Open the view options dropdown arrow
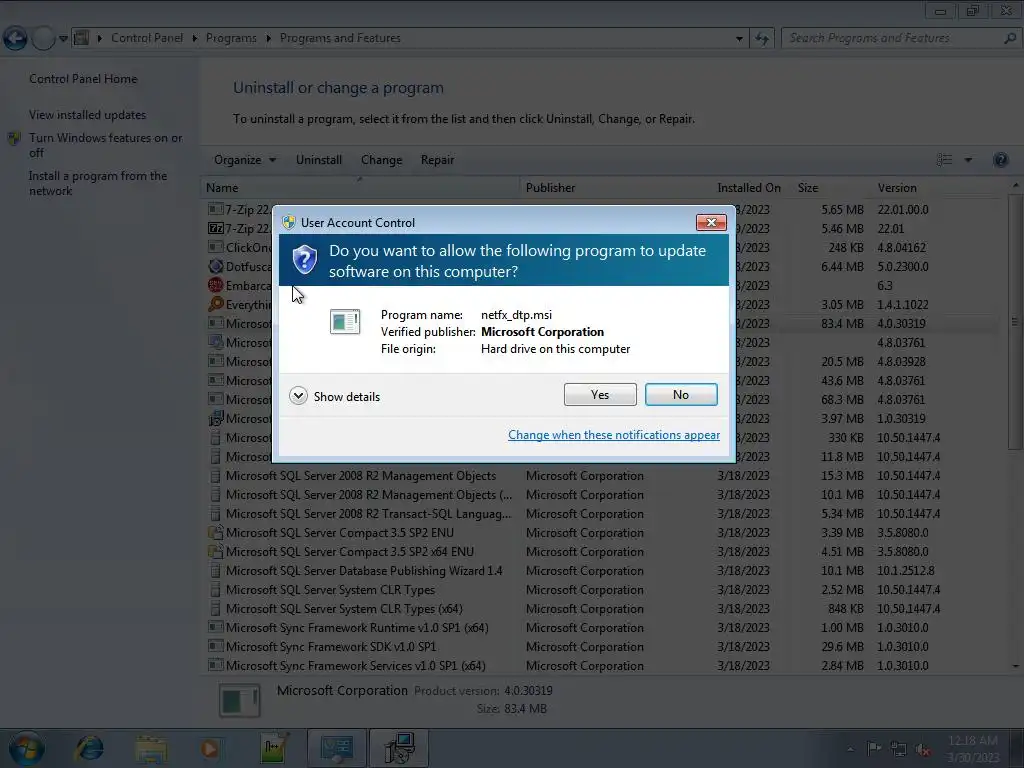 pyautogui.click(x=968, y=160)
